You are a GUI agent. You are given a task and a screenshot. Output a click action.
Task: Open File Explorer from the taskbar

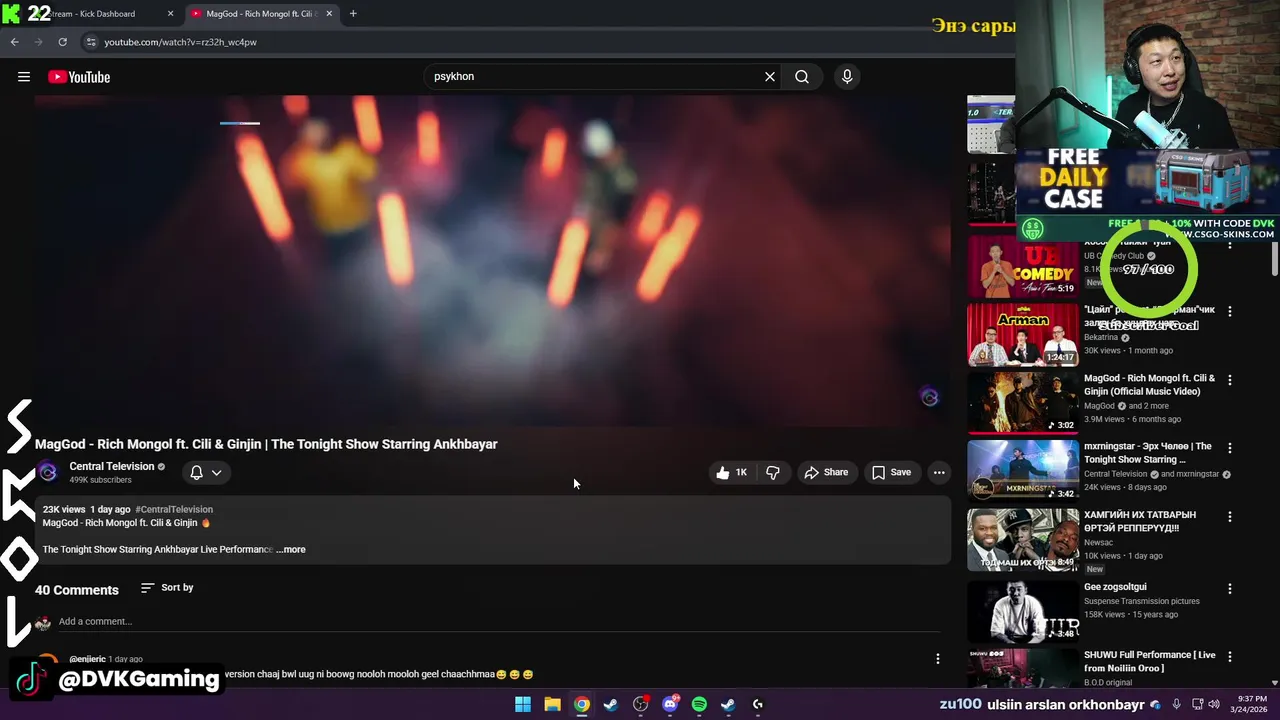click(552, 704)
